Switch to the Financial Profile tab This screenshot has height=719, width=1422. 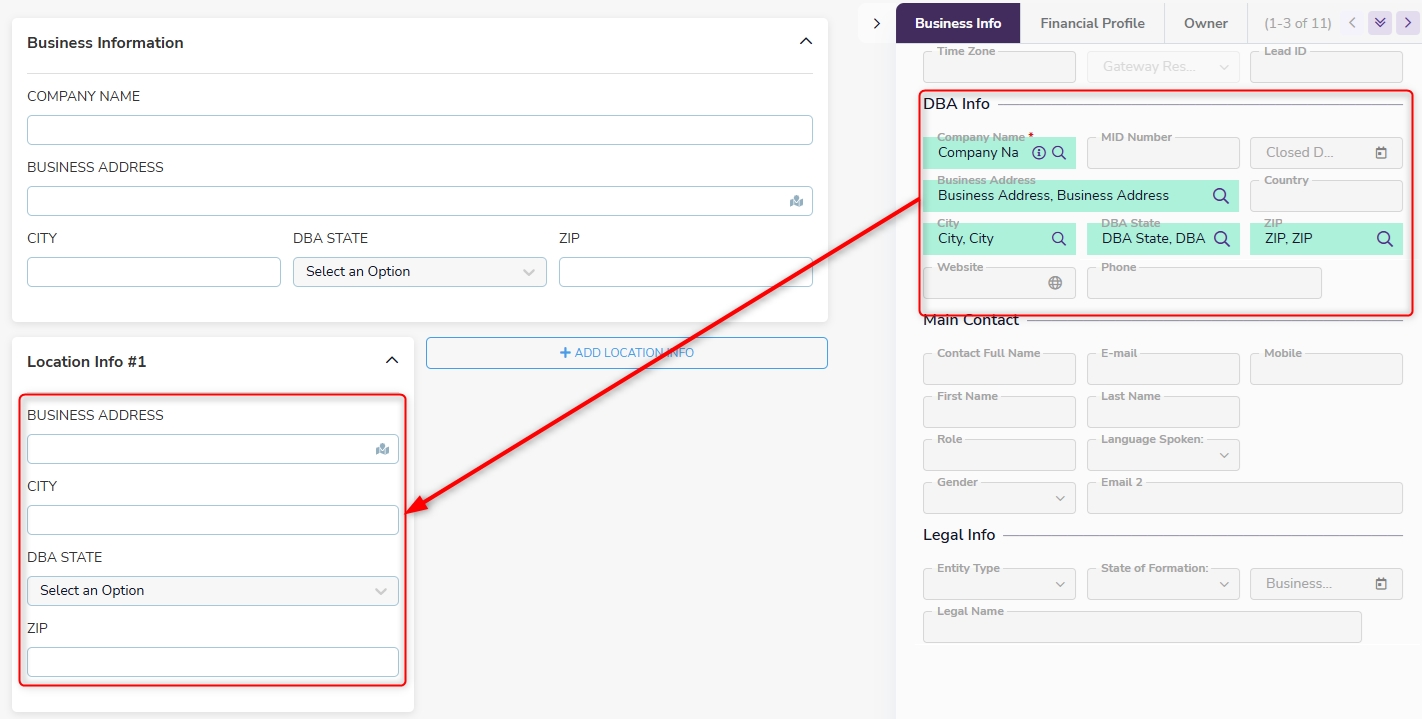(1092, 23)
